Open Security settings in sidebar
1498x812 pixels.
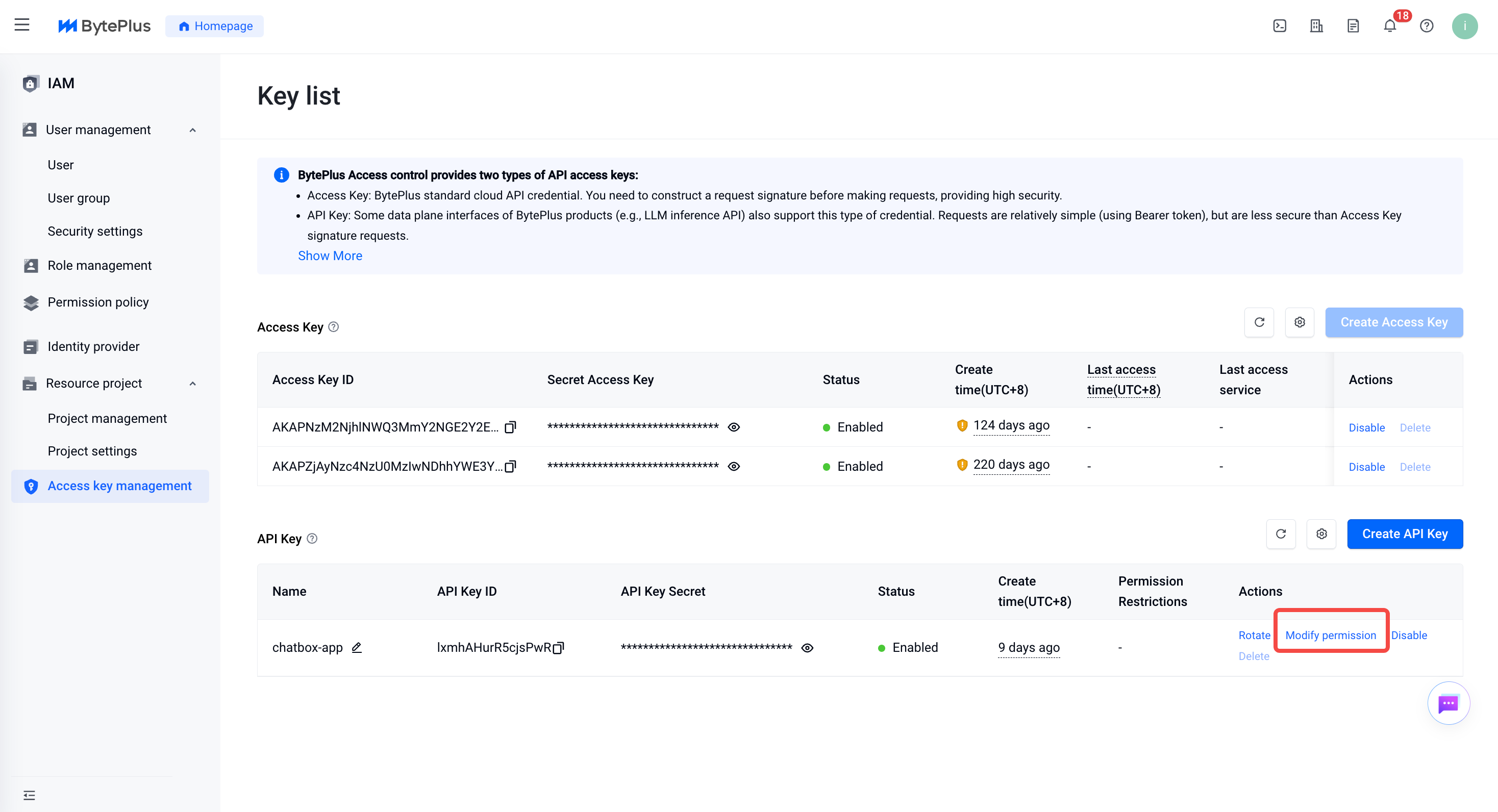coord(95,232)
